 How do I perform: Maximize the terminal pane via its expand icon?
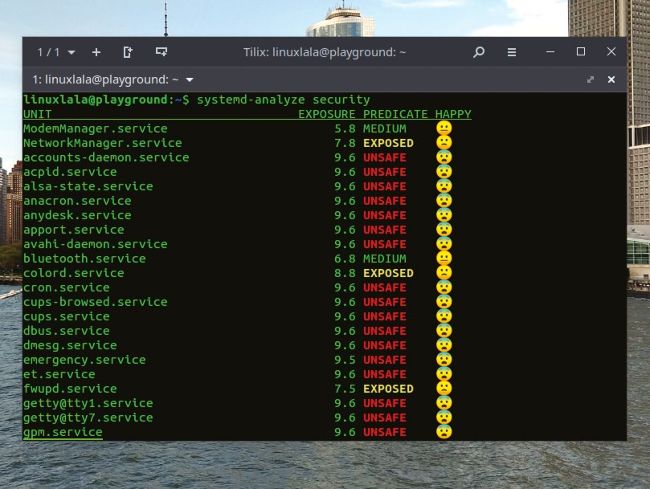pos(590,79)
